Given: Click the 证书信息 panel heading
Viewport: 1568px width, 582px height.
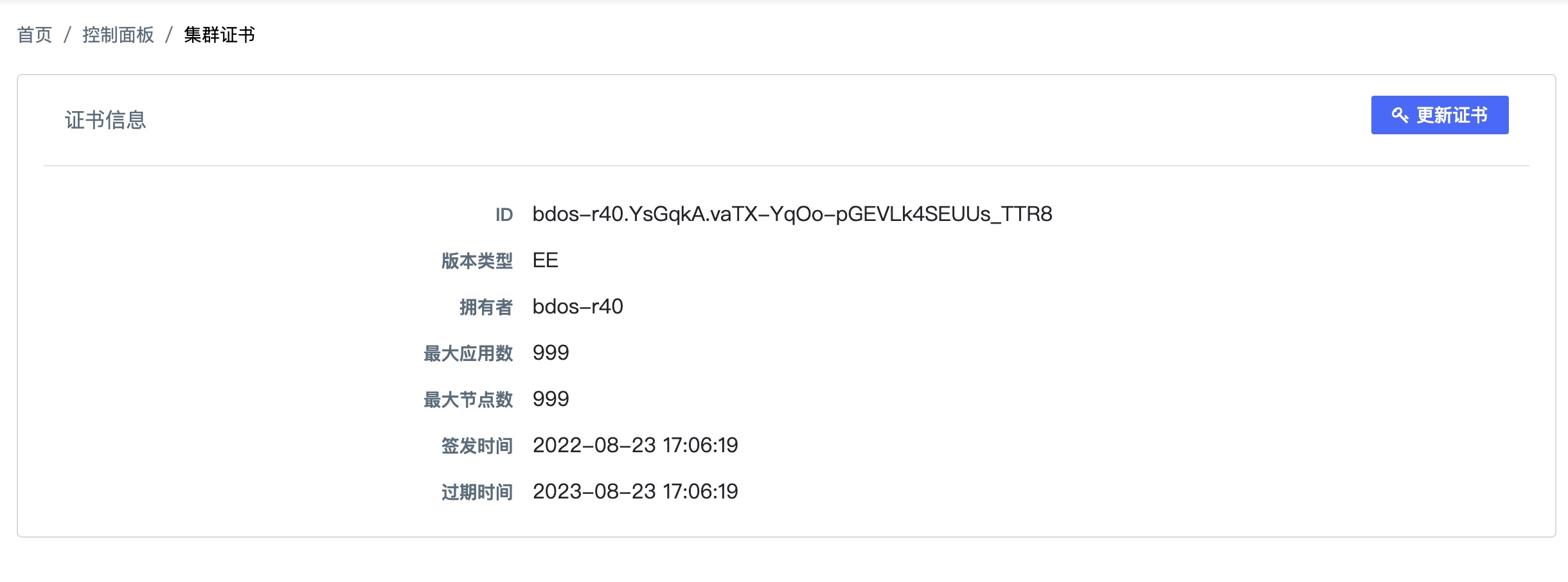Looking at the screenshot, I should tap(105, 120).
